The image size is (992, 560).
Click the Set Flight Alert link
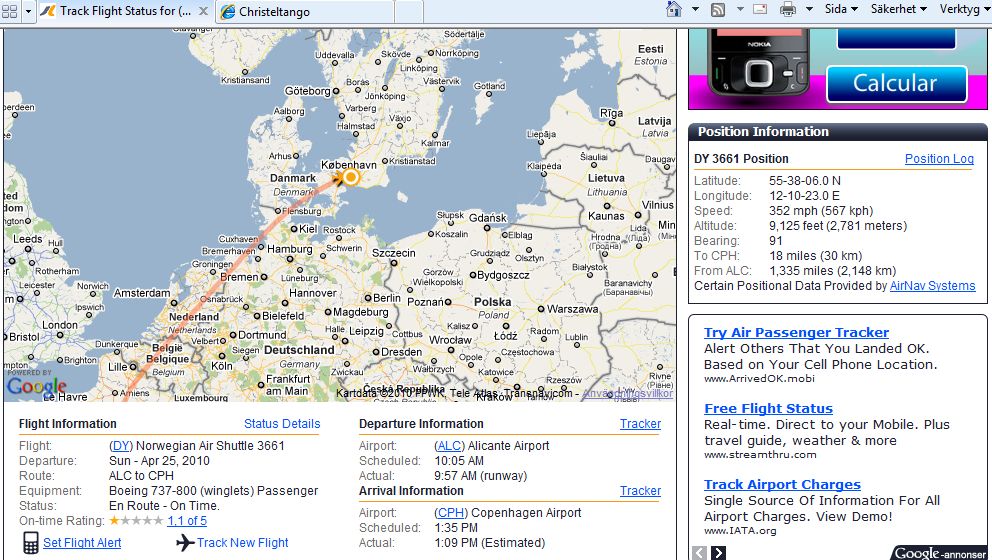coord(82,543)
